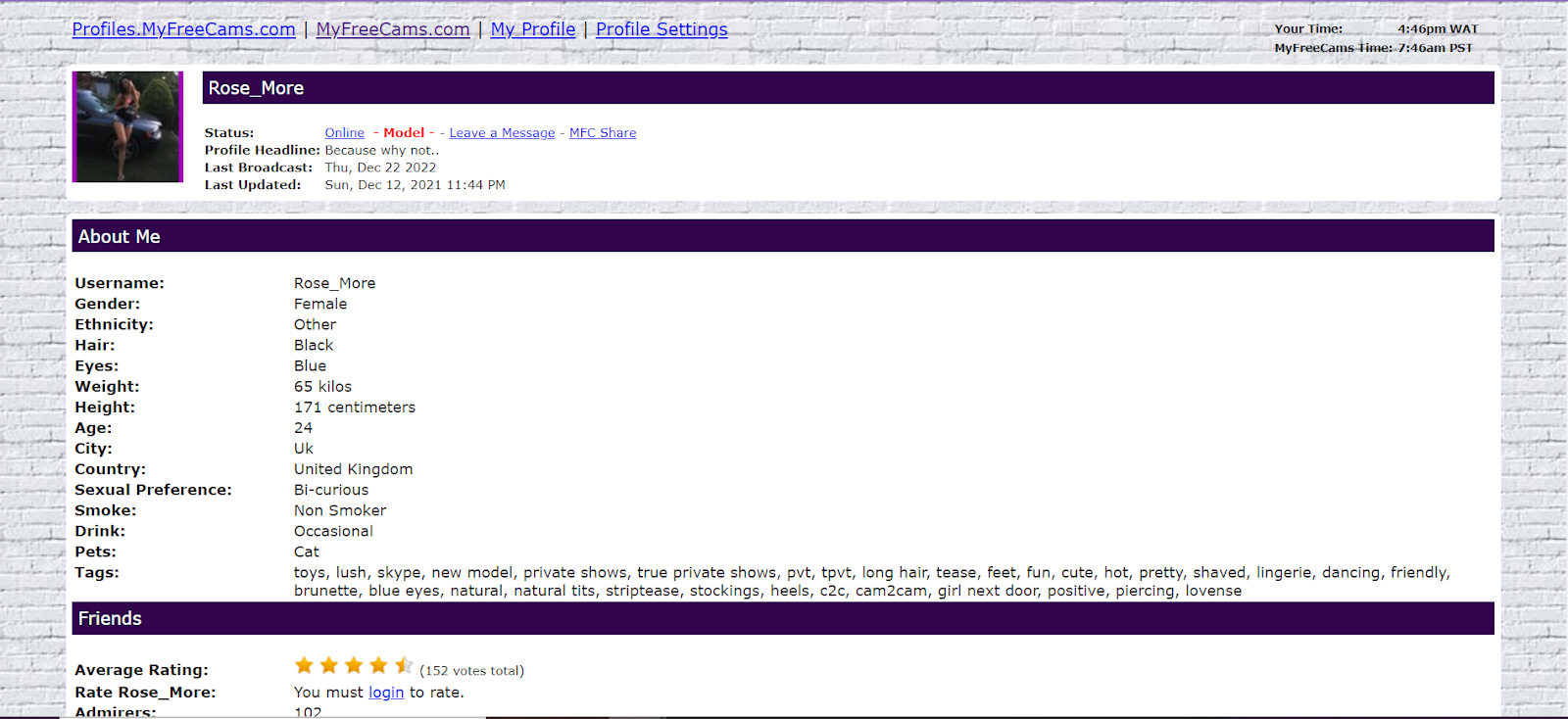This screenshot has width=1568, height=719.
Task: Click the Gender value Female
Action: point(320,304)
